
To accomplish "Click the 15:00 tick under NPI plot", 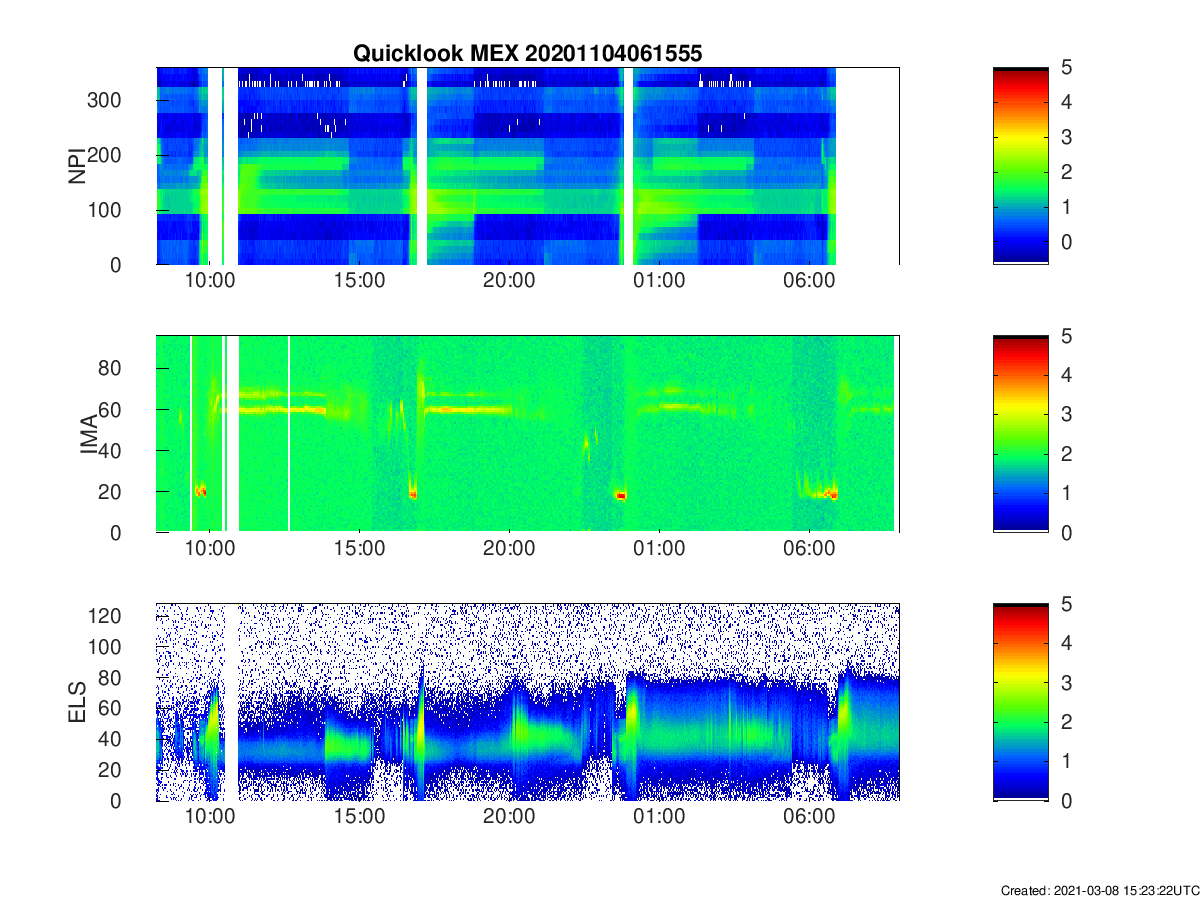I will tap(359, 280).
